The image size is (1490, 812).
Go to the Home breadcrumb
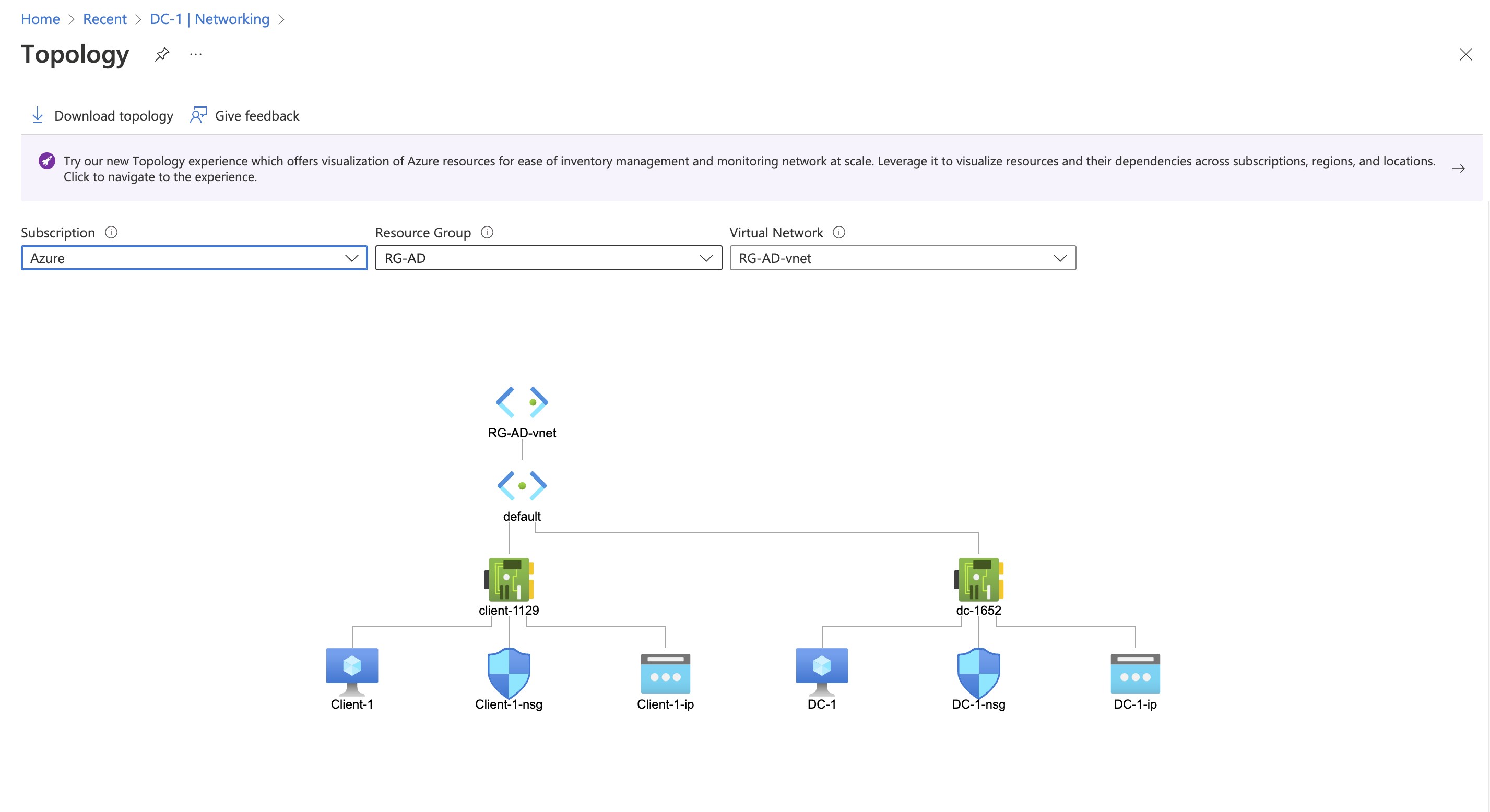(40, 19)
